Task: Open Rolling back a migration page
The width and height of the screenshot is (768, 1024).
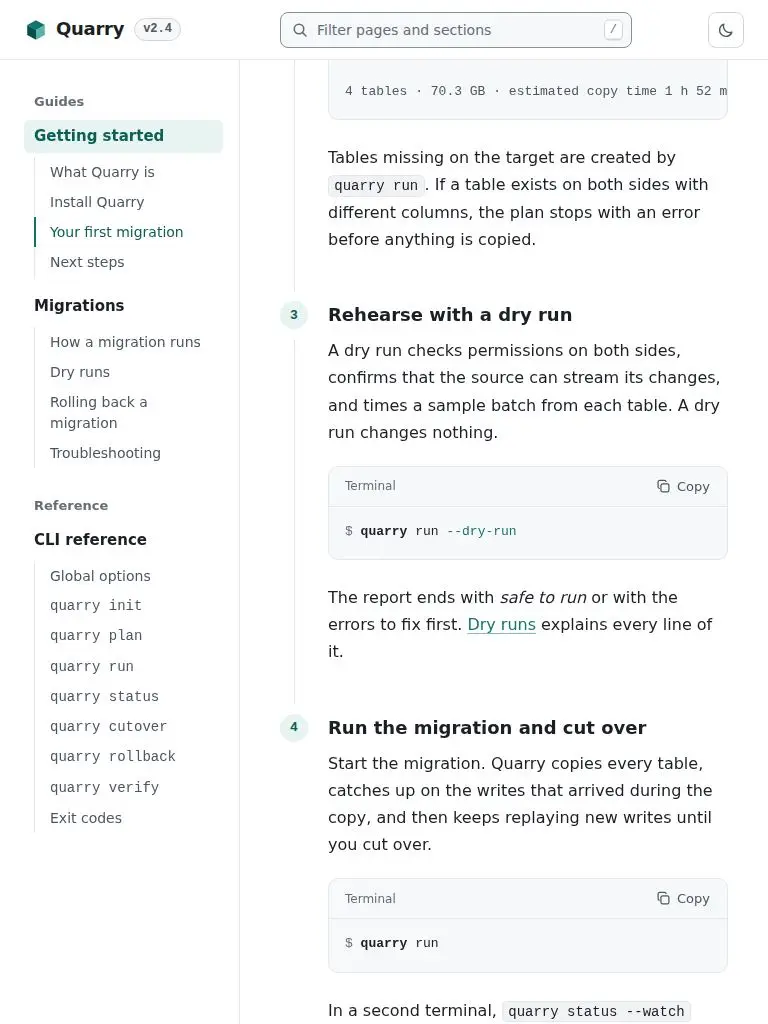Action: [x=99, y=412]
